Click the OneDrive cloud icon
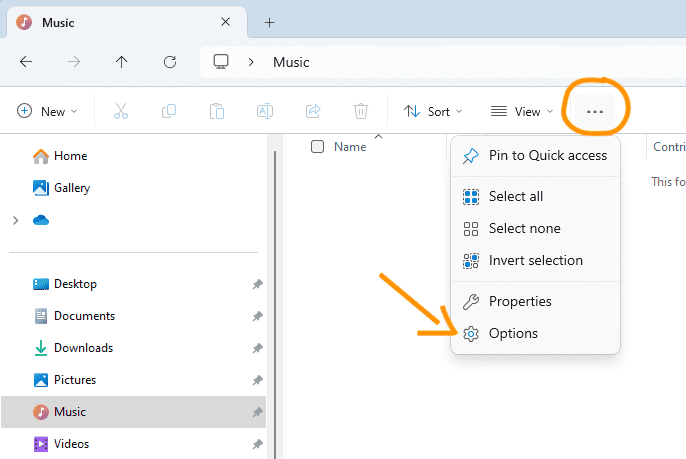The height and width of the screenshot is (459, 686). (41, 220)
